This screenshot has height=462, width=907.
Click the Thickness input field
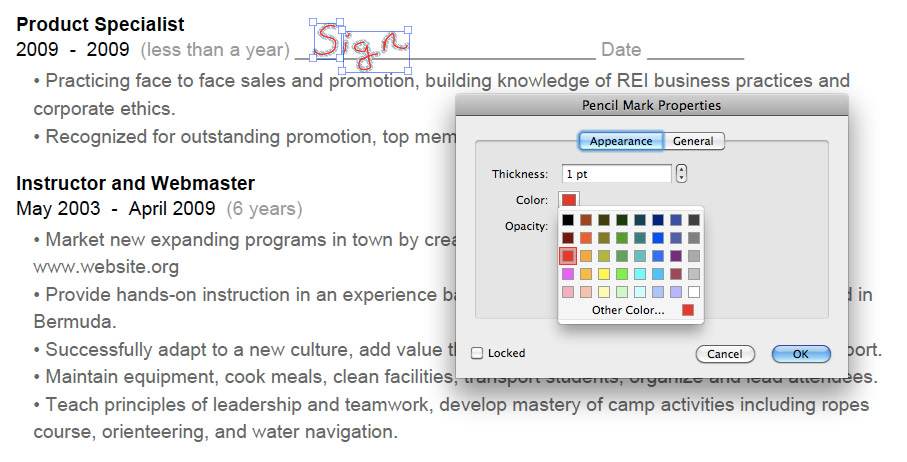click(617, 173)
